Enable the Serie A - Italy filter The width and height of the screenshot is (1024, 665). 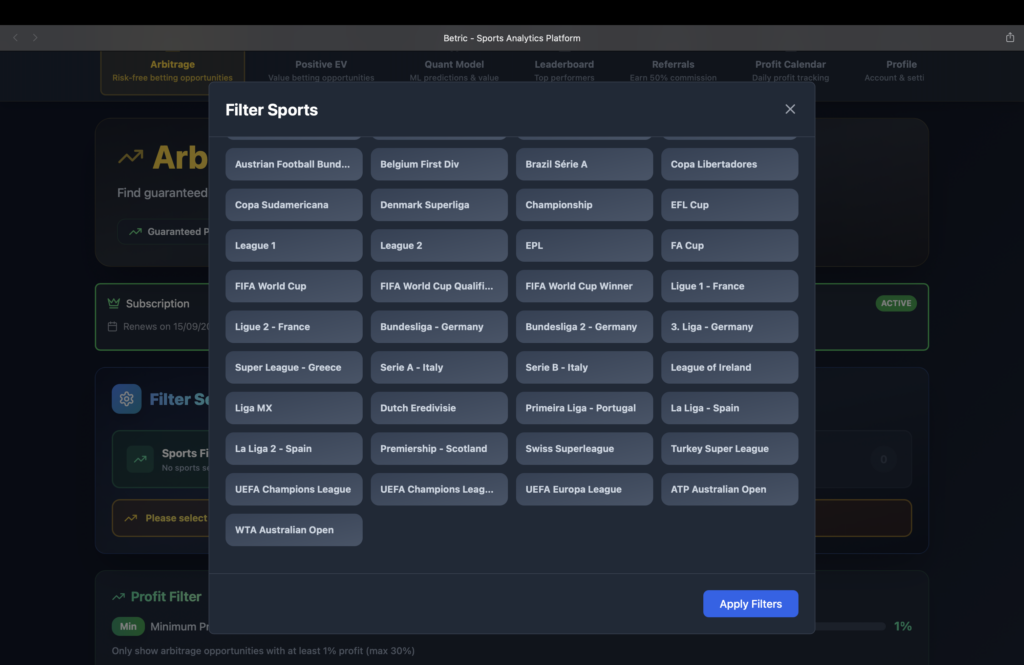[x=438, y=368]
